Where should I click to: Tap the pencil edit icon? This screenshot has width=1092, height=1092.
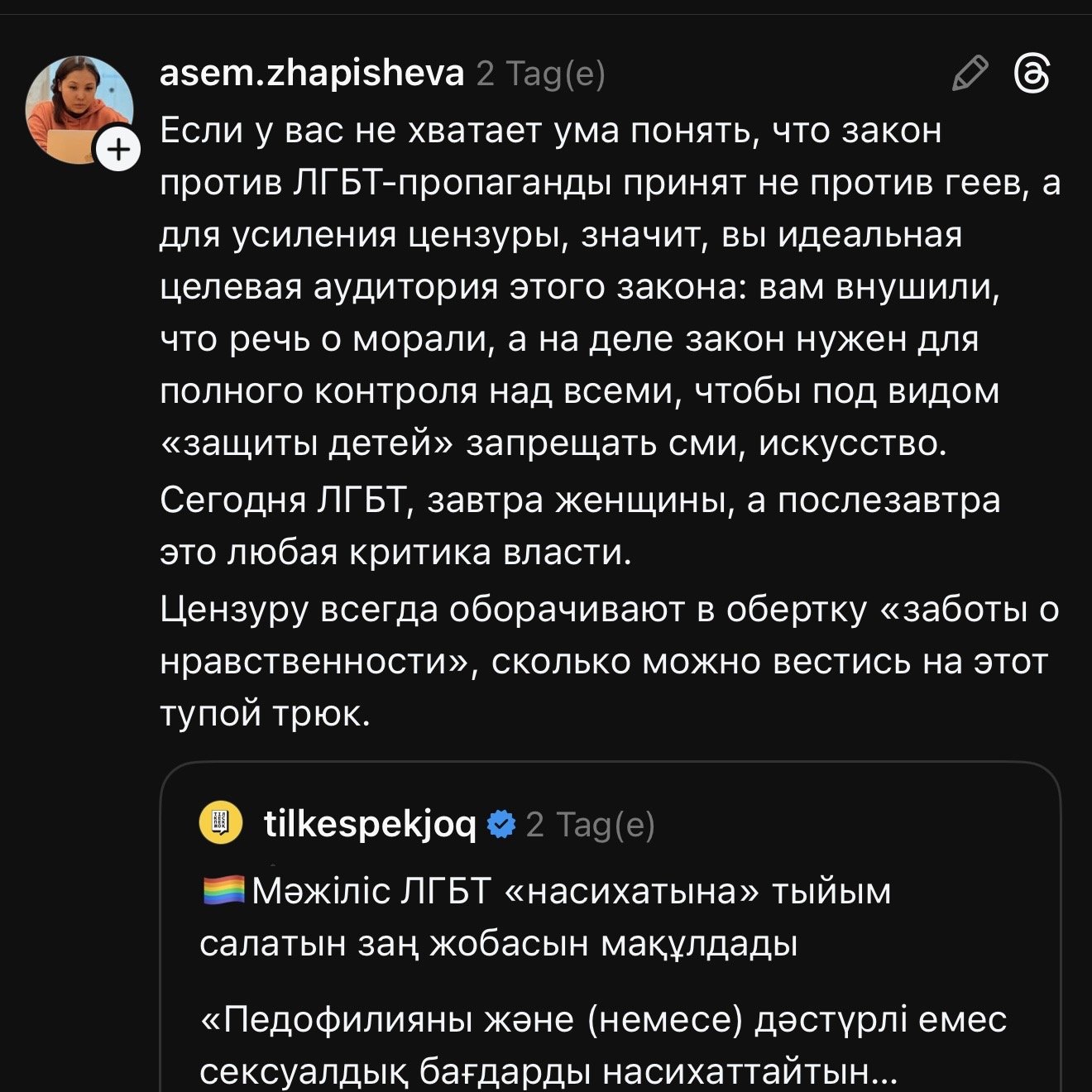970,74
